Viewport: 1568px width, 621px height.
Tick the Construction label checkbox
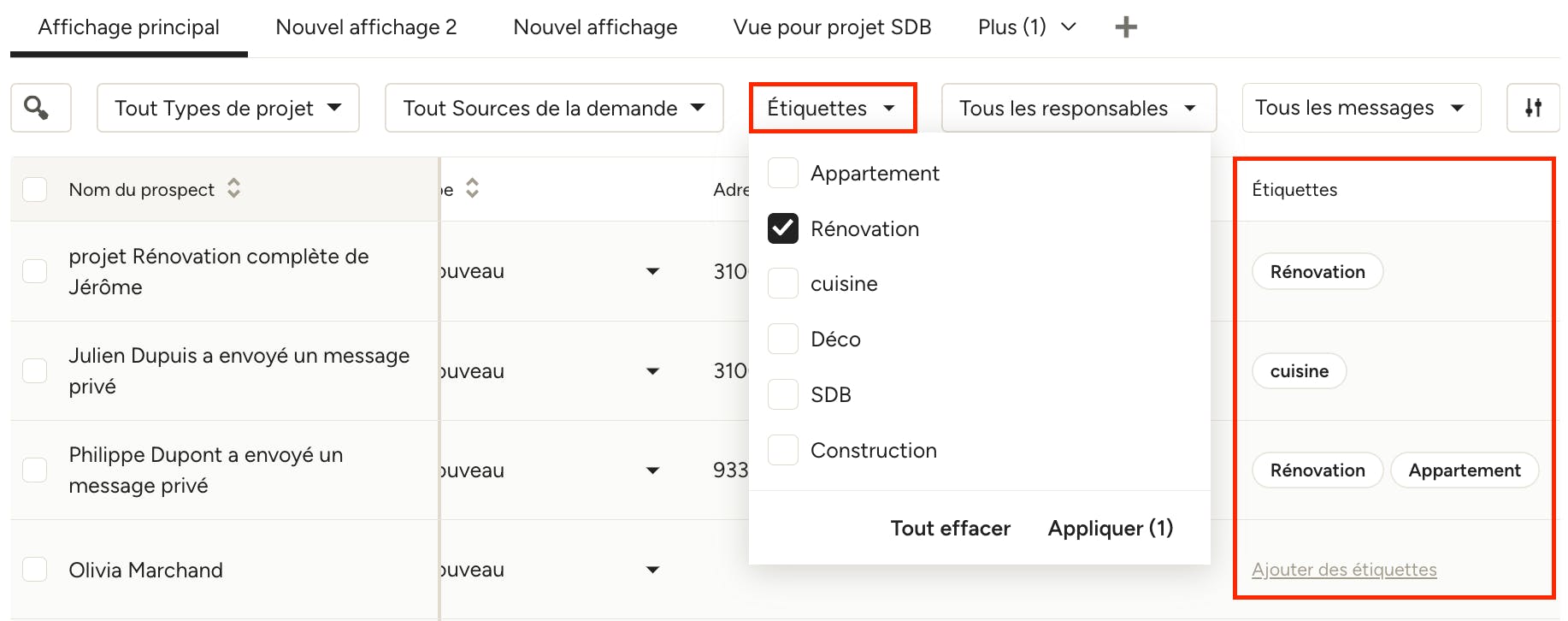783,450
